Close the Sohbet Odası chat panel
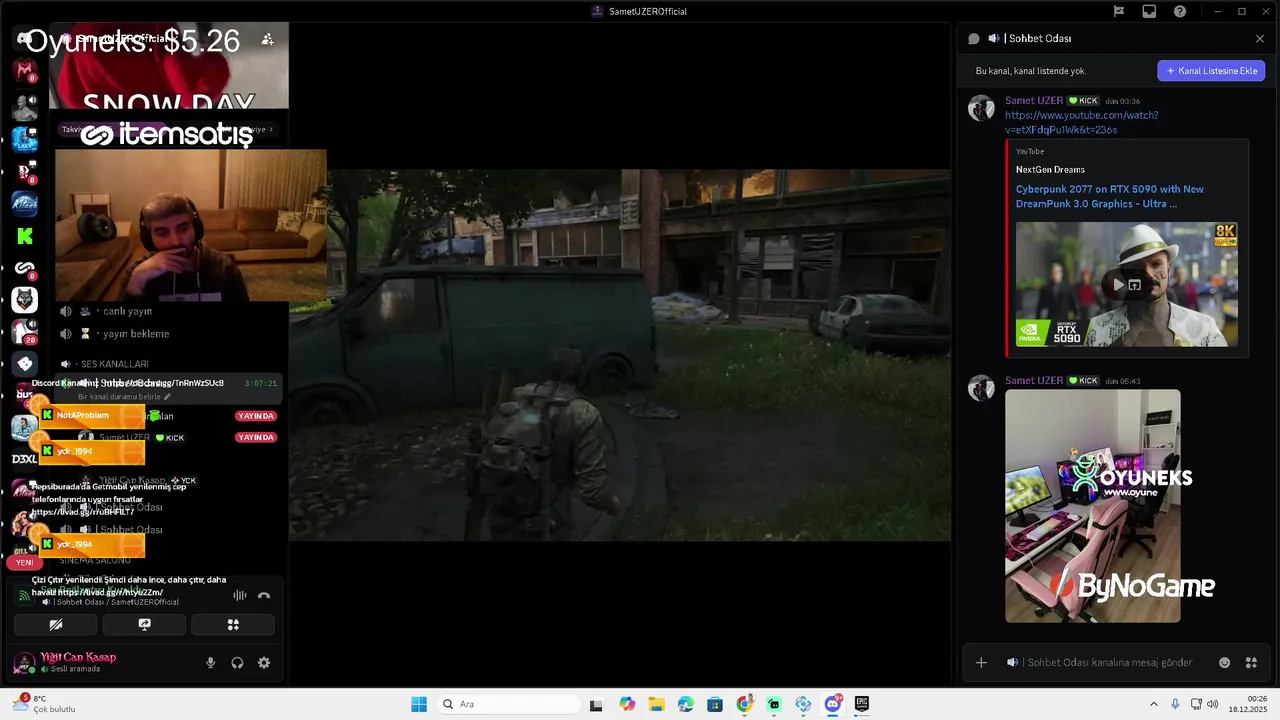The height and width of the screenshot is (720, 1280). click(1260, 38)
